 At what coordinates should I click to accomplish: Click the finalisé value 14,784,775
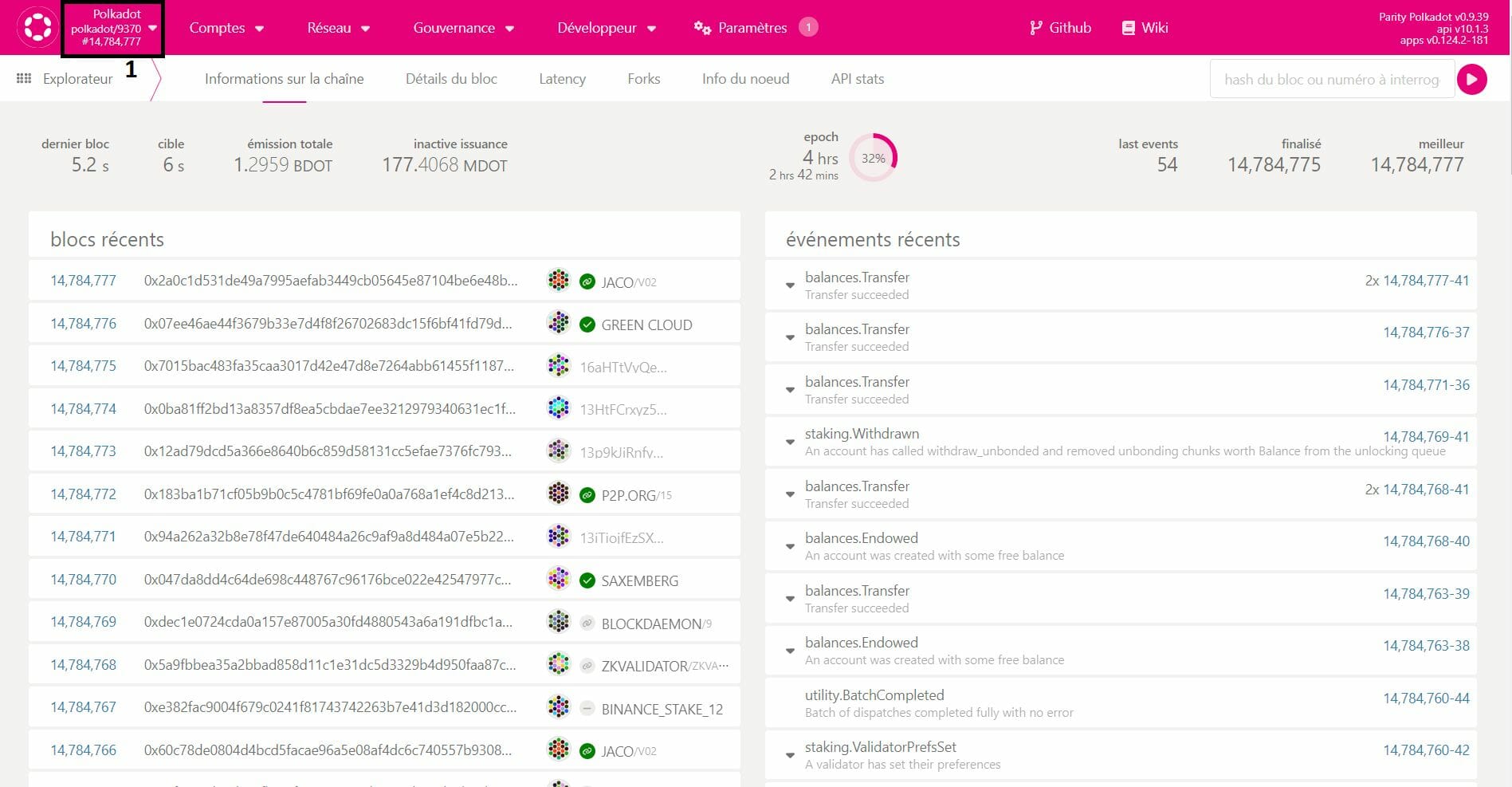tap(1274, 165)
